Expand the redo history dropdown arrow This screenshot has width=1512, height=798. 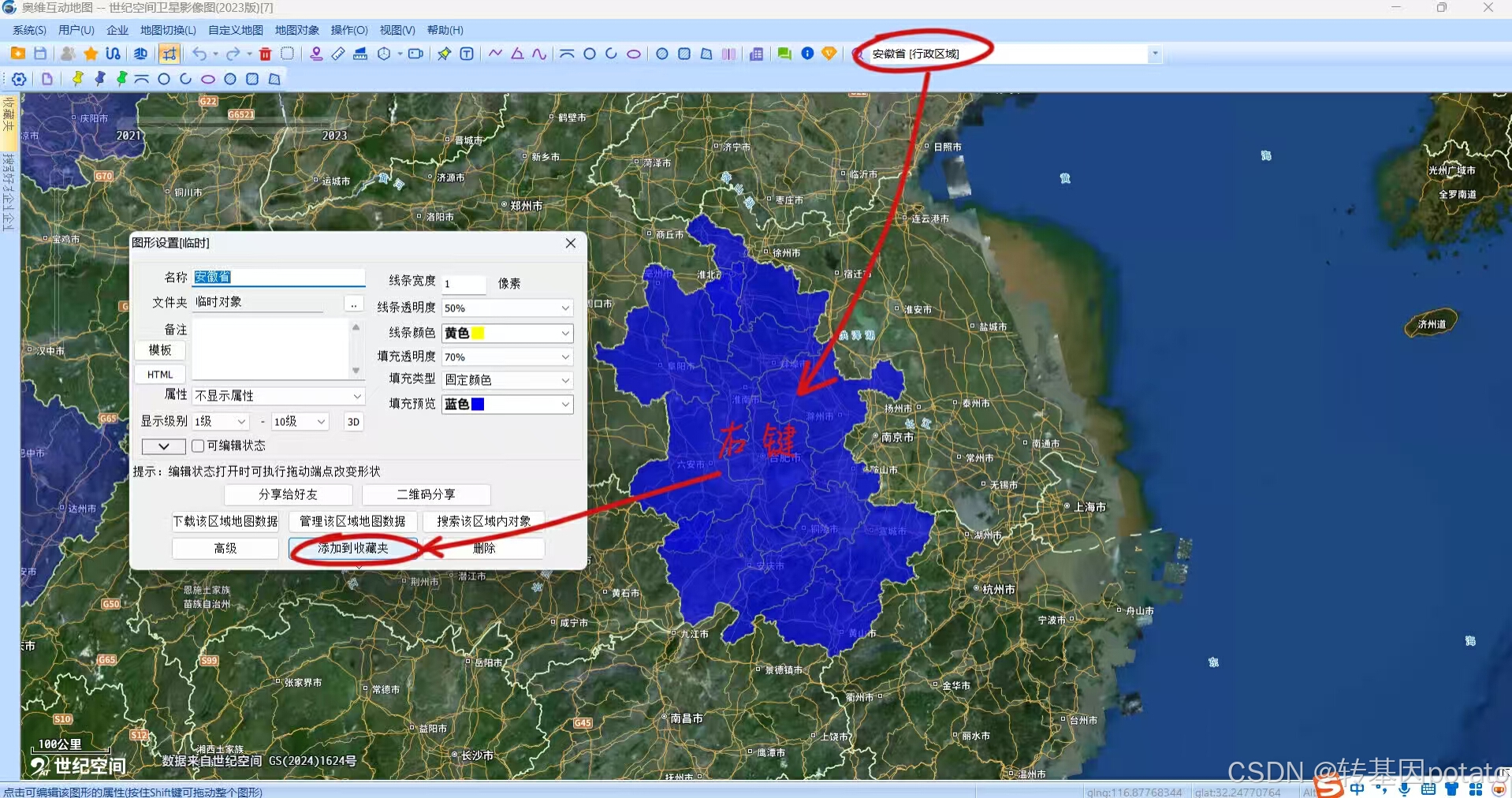[x=249, y=54]
